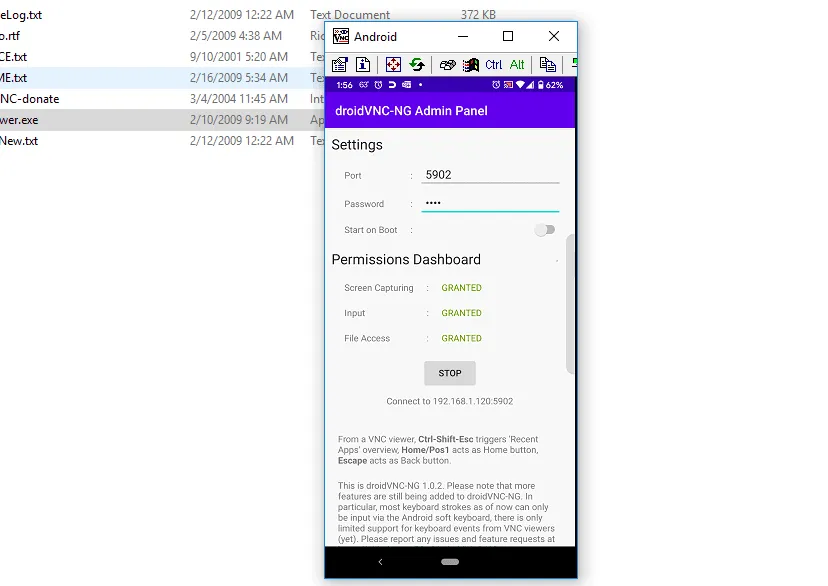Click the 'Password' label

pos(364,204)
